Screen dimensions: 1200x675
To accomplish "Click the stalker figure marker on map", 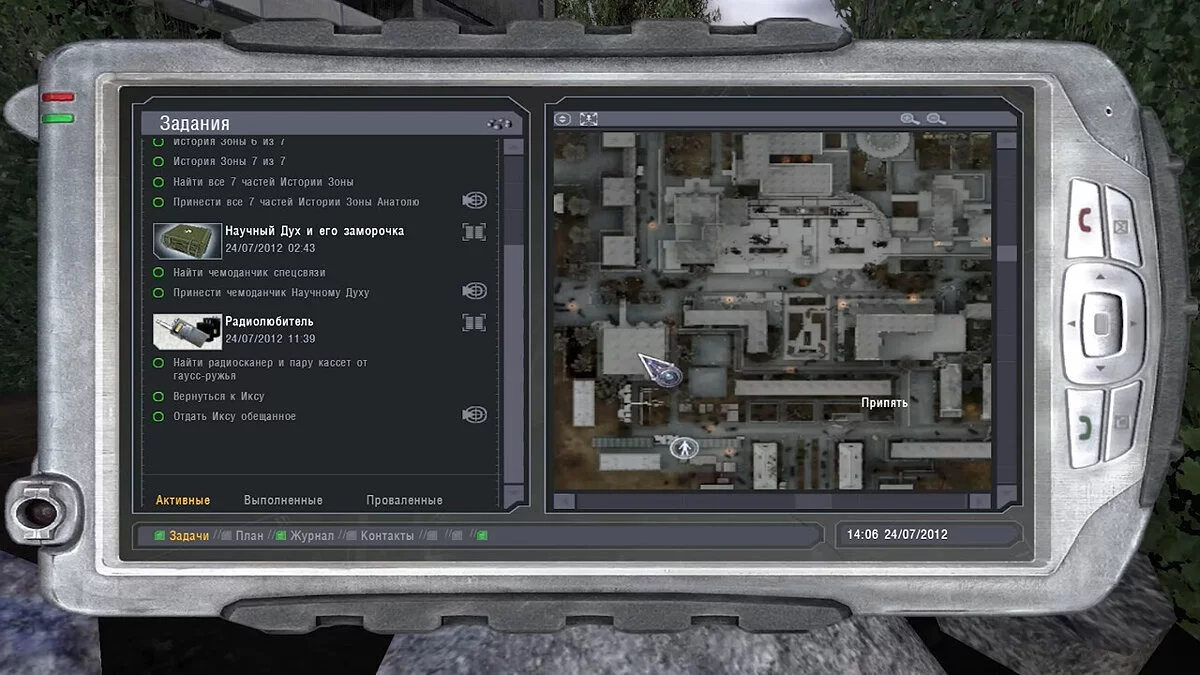I will (684, 448).
